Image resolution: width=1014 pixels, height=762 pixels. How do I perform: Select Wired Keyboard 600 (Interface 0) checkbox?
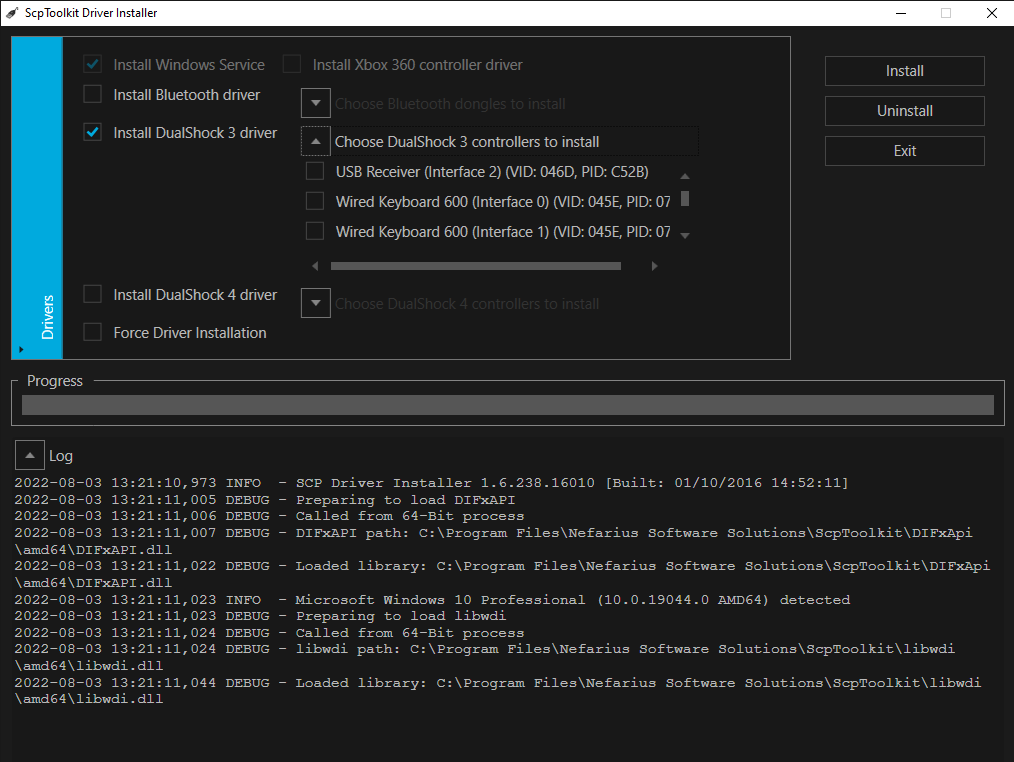[315, 201]
